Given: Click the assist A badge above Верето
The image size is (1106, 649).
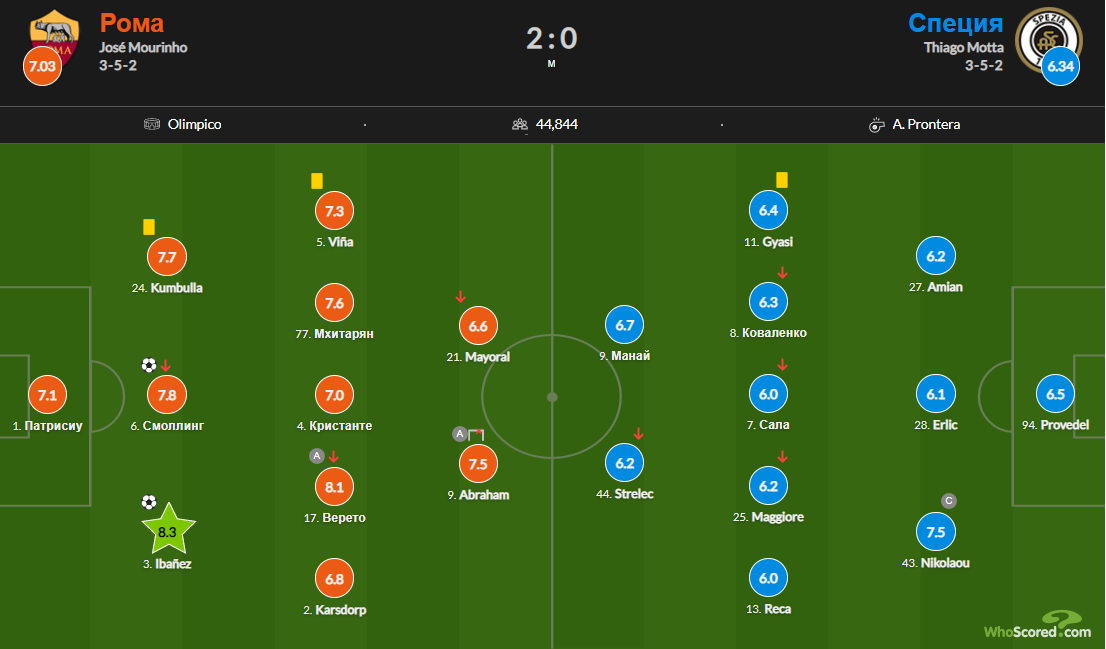Looking at the screenshot, I should (317, 456).
